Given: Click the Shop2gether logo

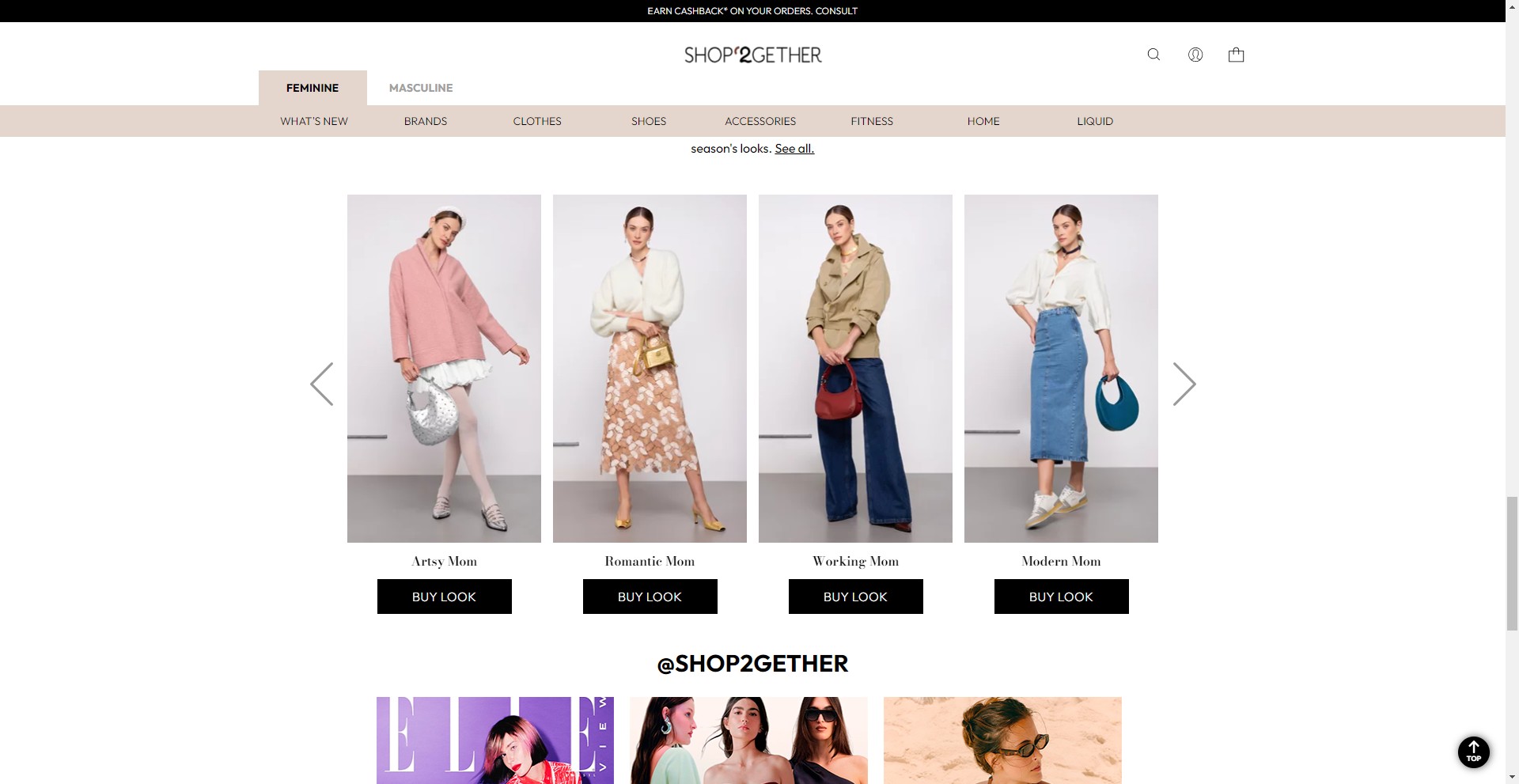Looking at the screenshot, I should coord(752,55).
